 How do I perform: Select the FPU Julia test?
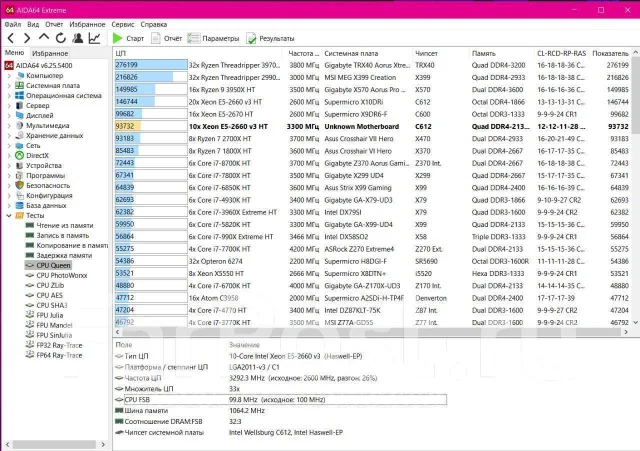pyautogui.click(x=44, y=315)
